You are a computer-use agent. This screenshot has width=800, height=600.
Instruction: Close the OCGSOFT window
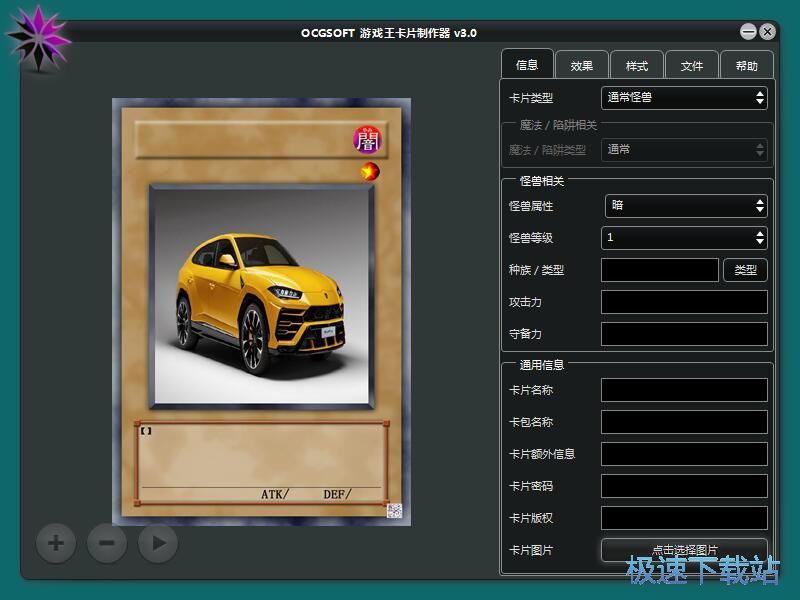point(767,32)
